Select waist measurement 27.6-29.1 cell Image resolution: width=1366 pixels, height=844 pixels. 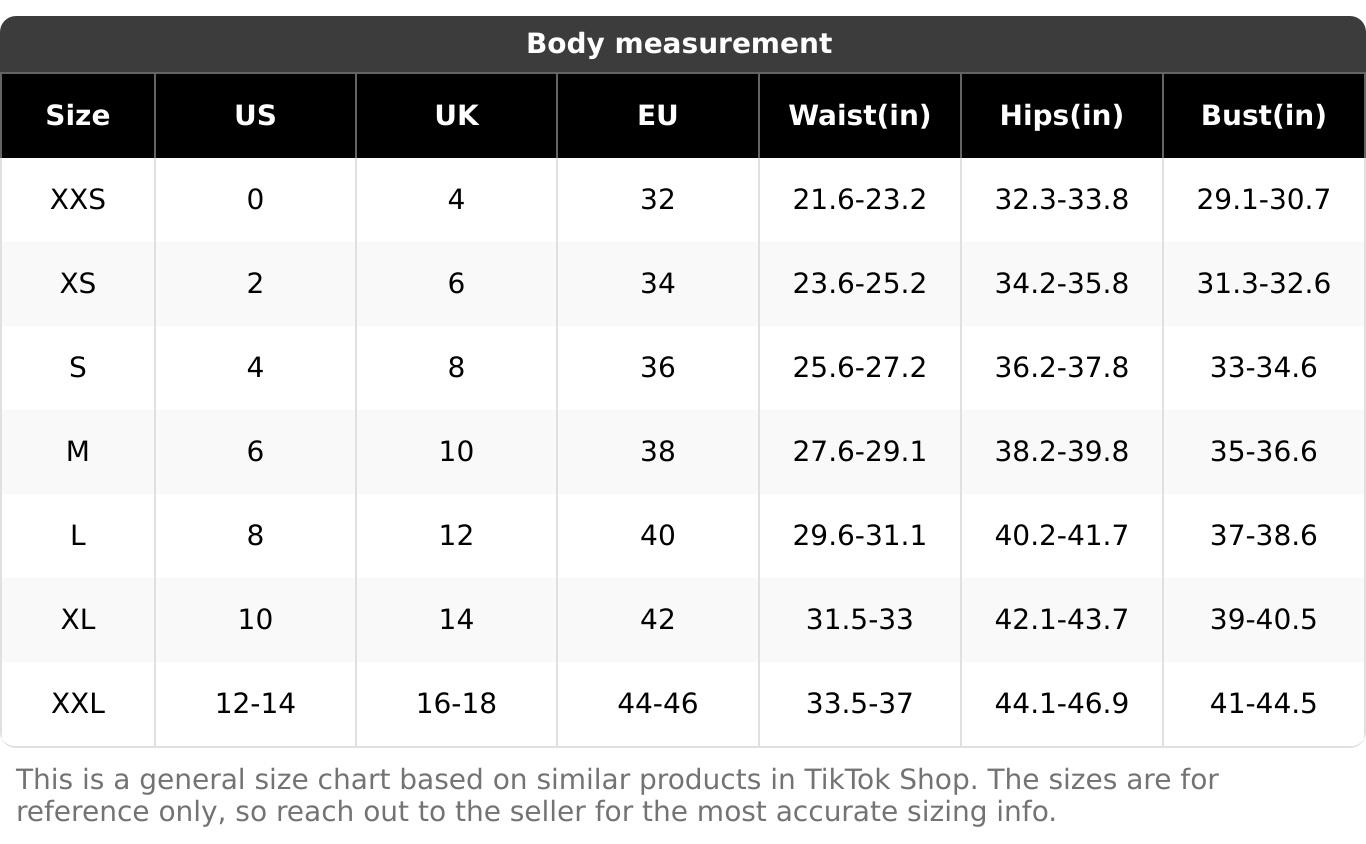pos(859,452)
